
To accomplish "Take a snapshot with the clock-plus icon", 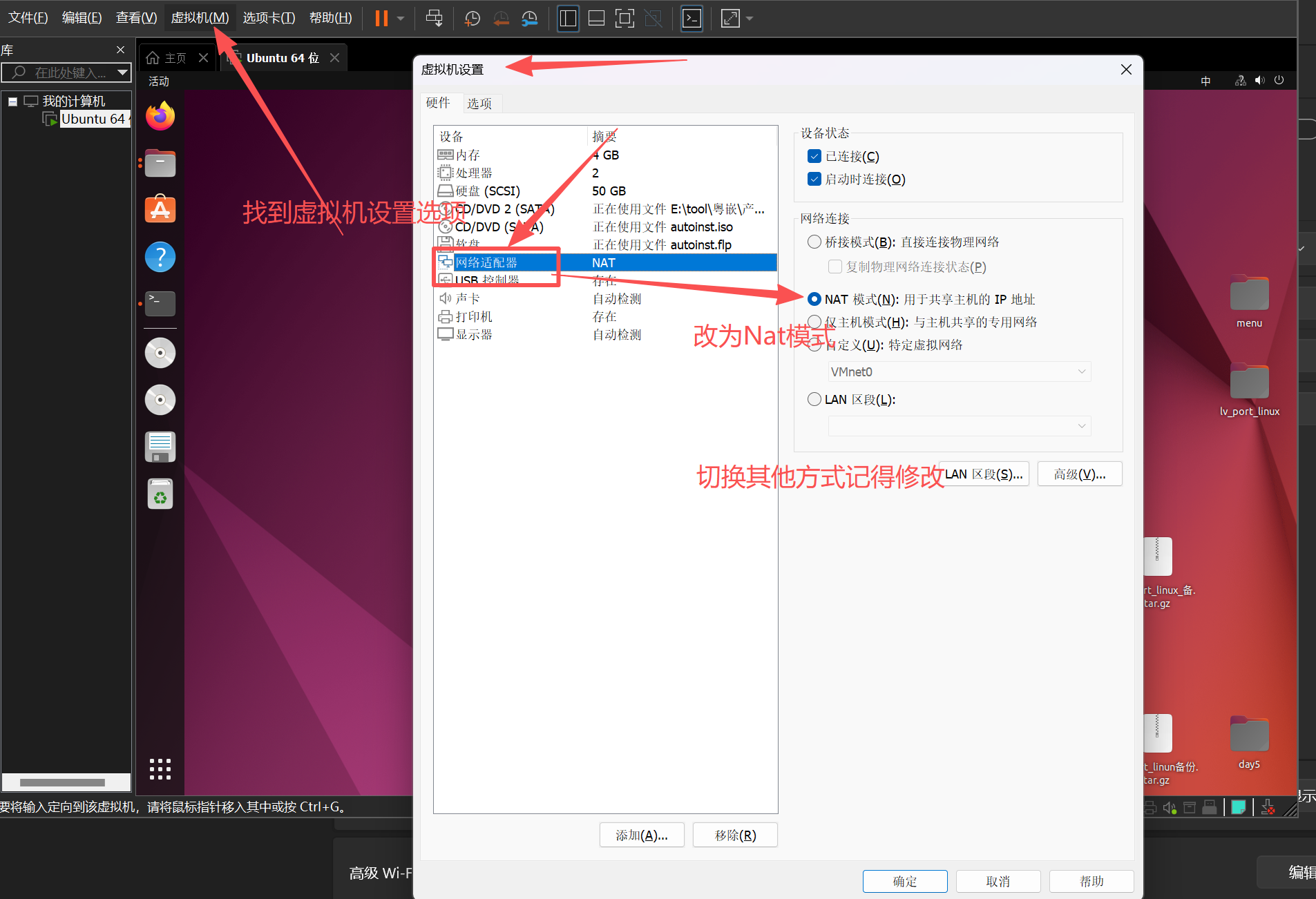I will point(473,19).
